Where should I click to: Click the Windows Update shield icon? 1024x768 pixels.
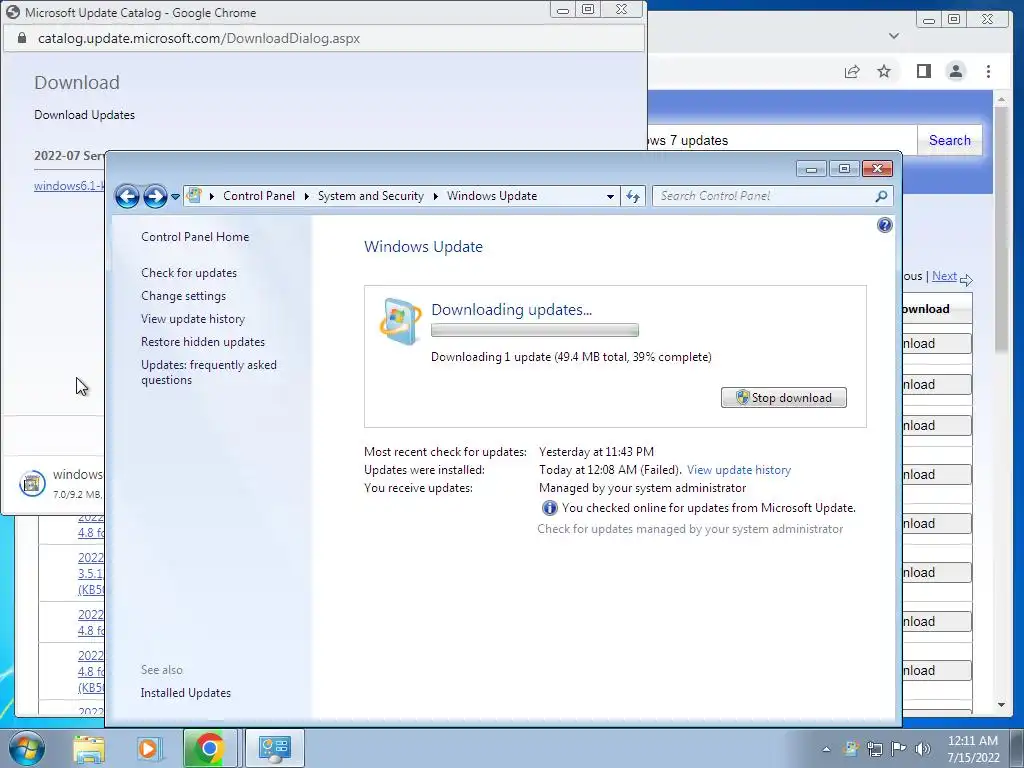[400, 321]
